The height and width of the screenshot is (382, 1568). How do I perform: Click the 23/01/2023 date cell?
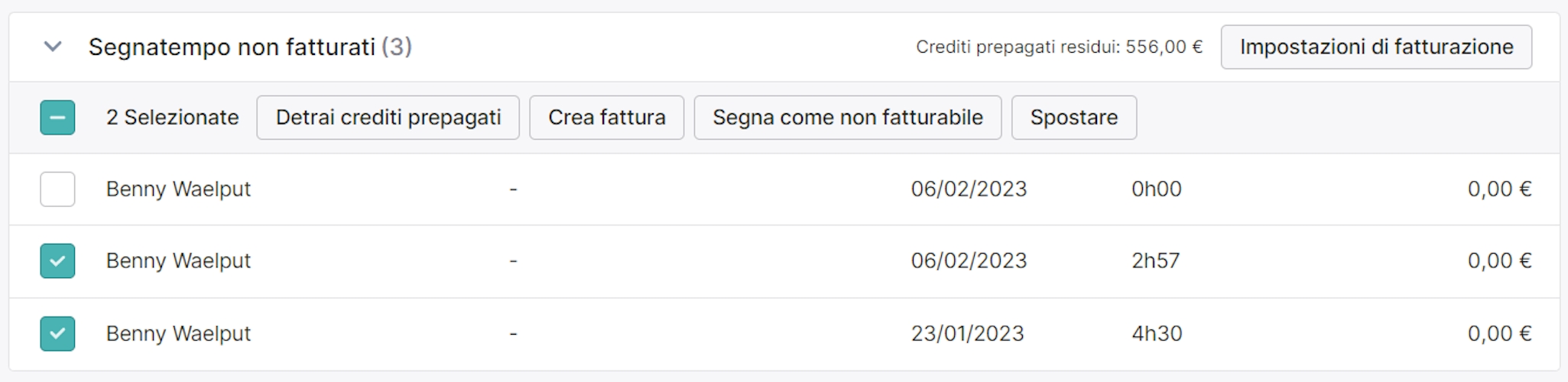967,334
